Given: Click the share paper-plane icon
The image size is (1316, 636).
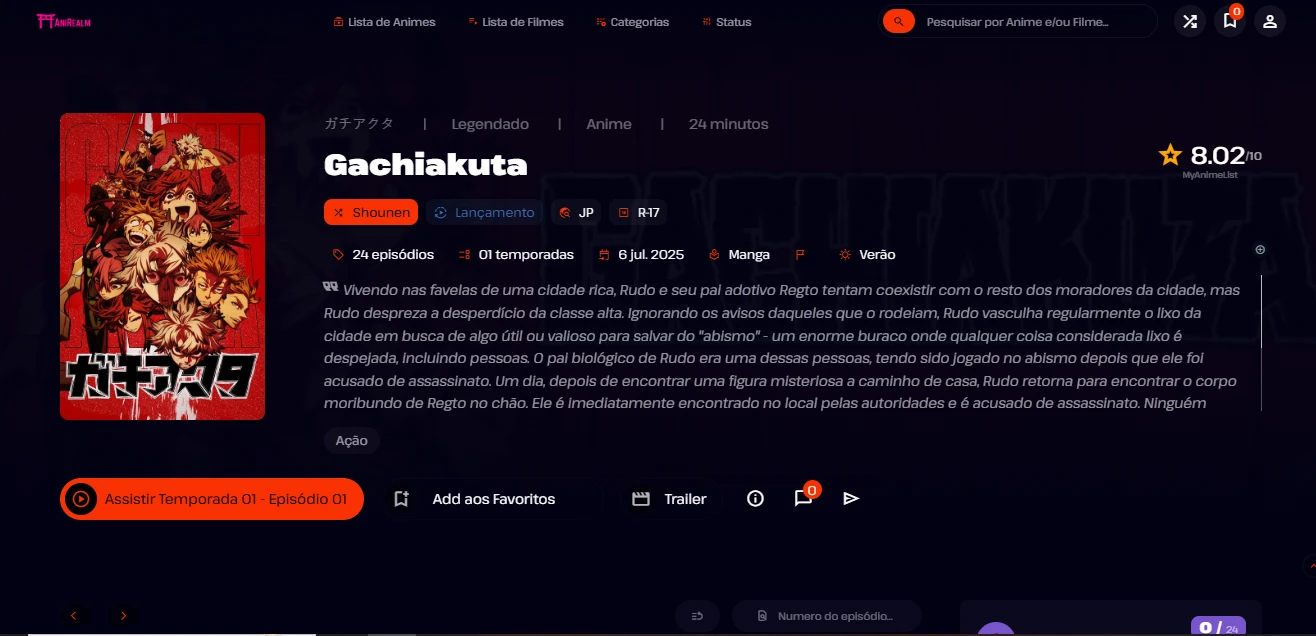Looking at the screenshot, I should (851, 498).
